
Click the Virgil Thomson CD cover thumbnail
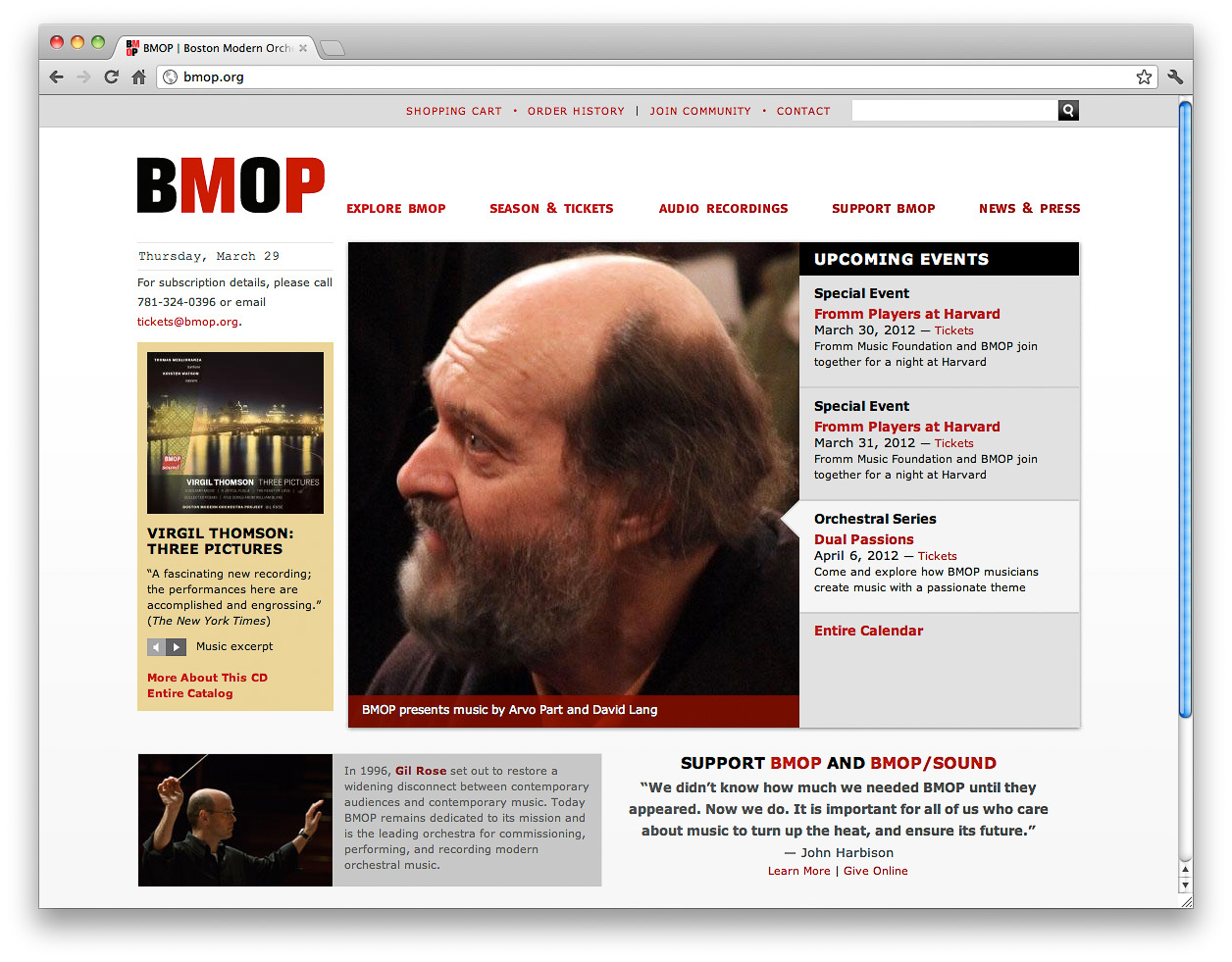pos(235,432)
